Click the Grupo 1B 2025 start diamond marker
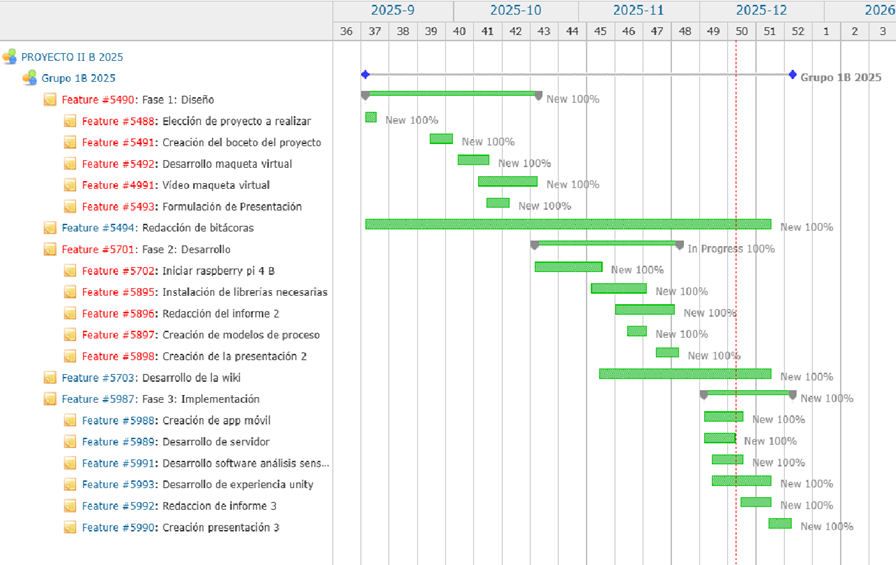This screenshot has height=565, width=896. 365,75
